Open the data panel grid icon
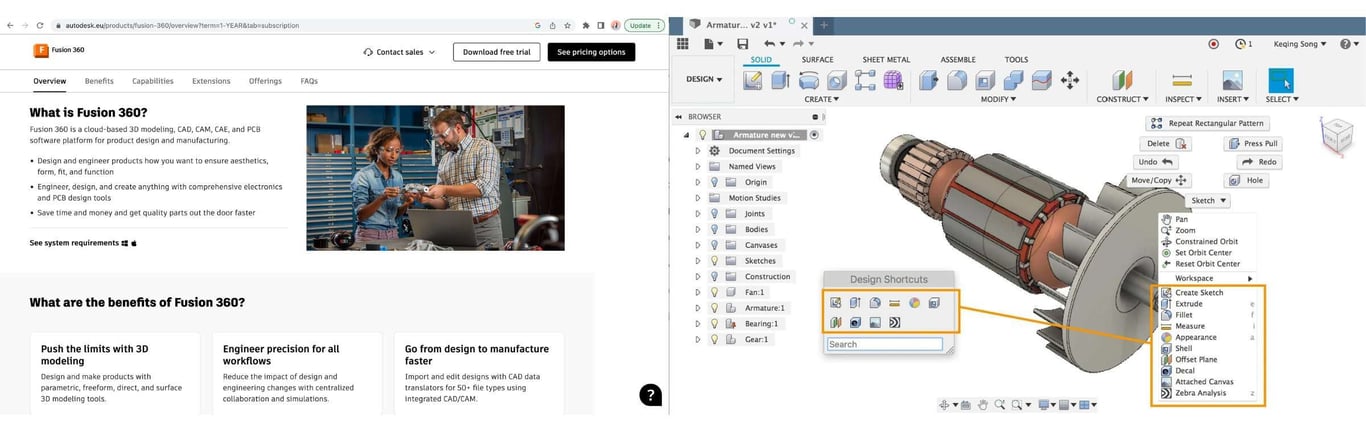Screen dimensions: 1366x432 click(x=683, y=44)
